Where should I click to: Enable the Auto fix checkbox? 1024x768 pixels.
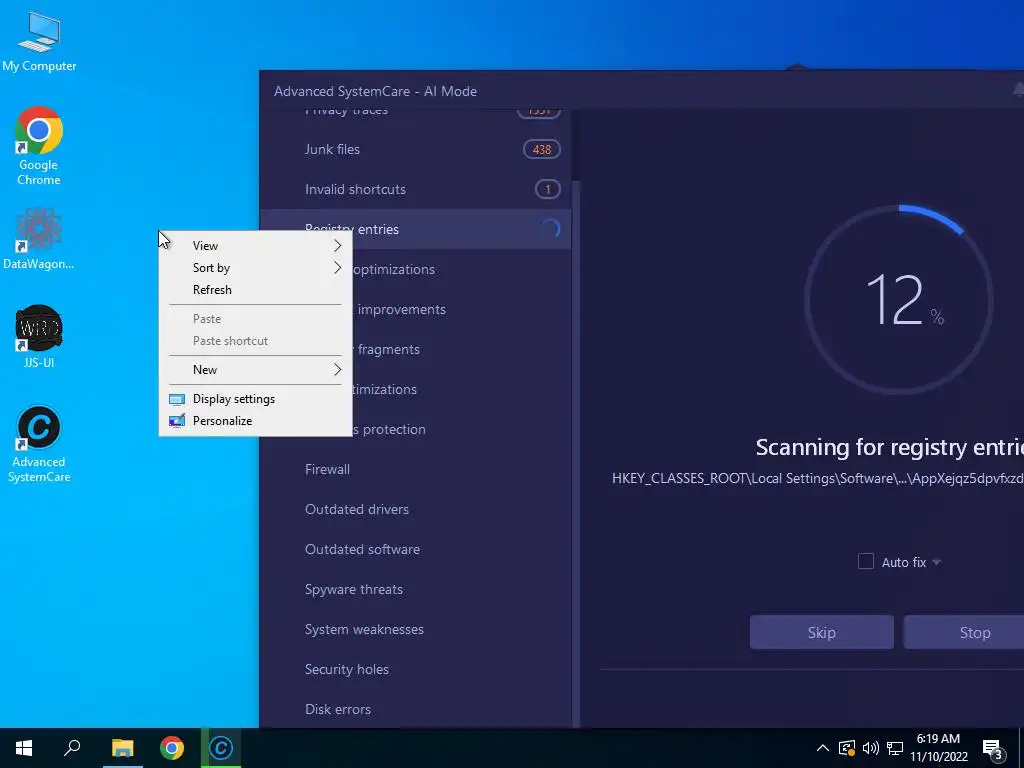(865, 562)
